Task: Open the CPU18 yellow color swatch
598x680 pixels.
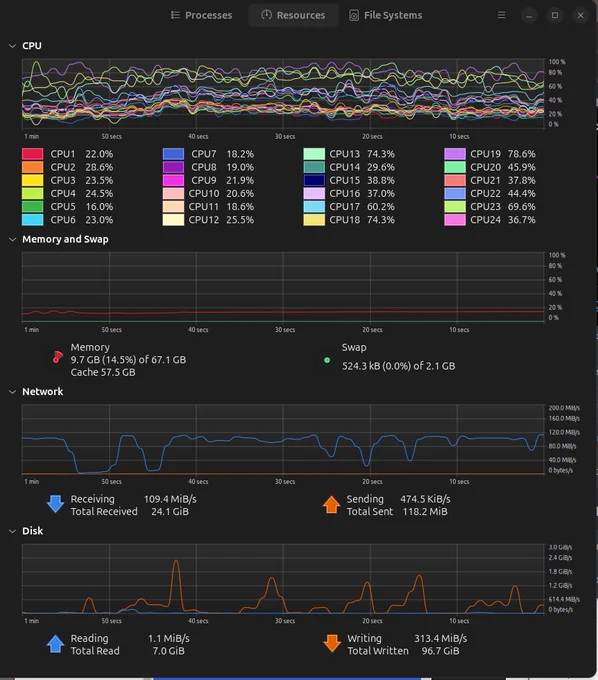Action: 314,220
